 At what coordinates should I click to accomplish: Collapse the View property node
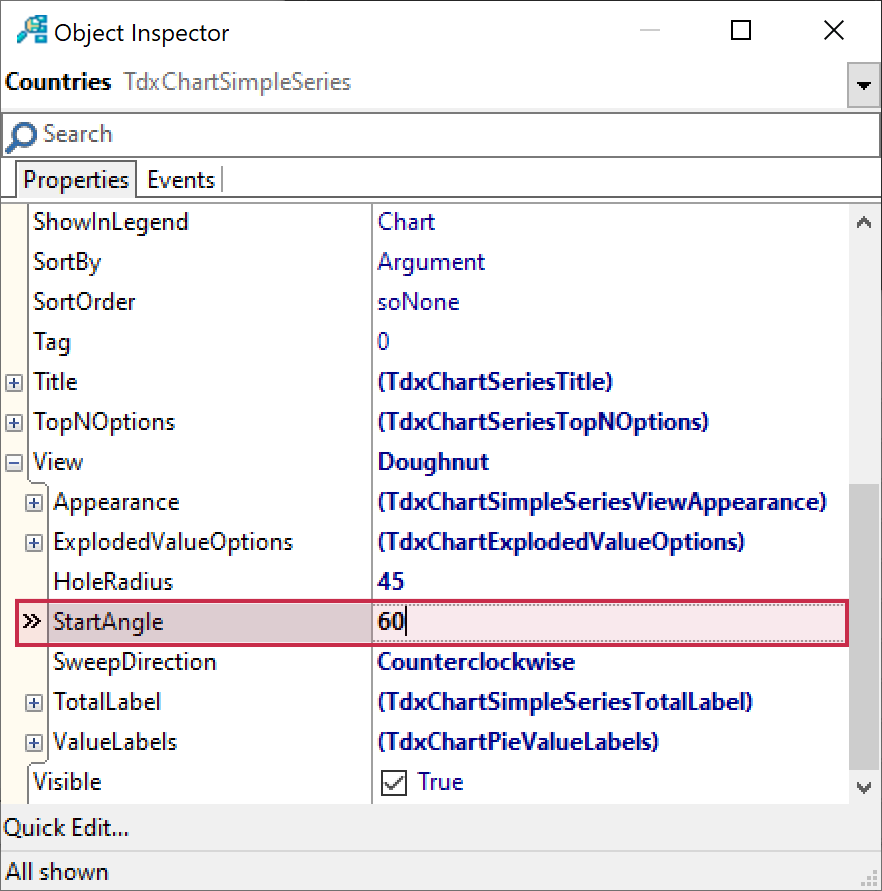14,462
